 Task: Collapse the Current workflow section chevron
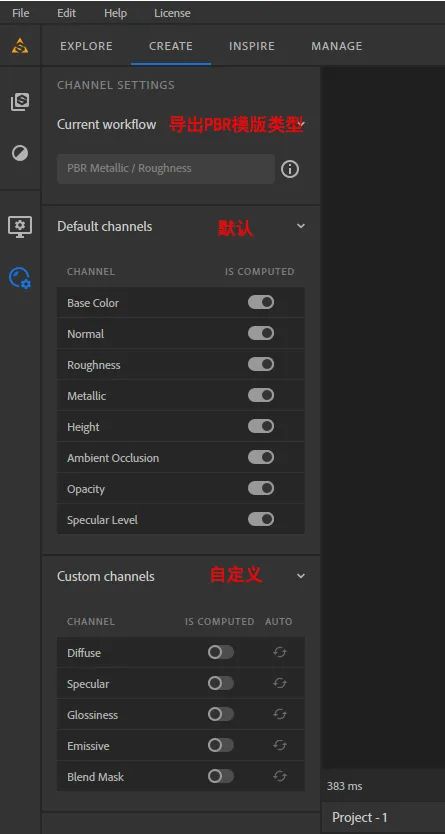pos(301,124)
